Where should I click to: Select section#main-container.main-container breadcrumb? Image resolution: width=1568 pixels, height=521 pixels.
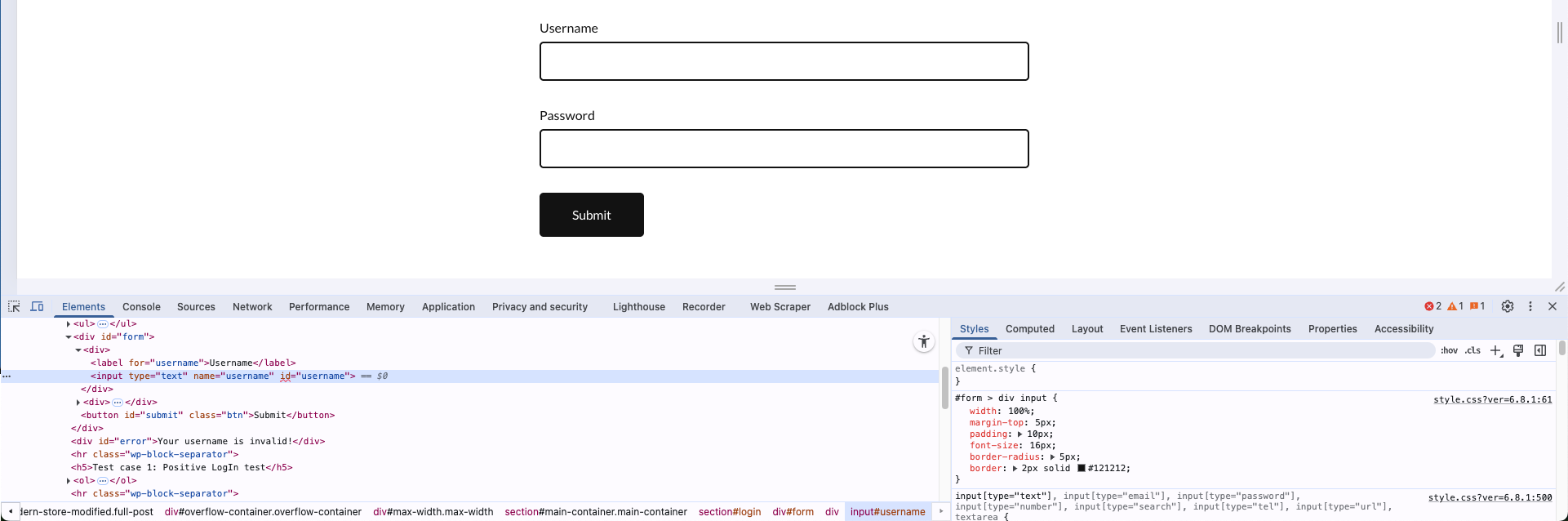[x=596, y=512]
